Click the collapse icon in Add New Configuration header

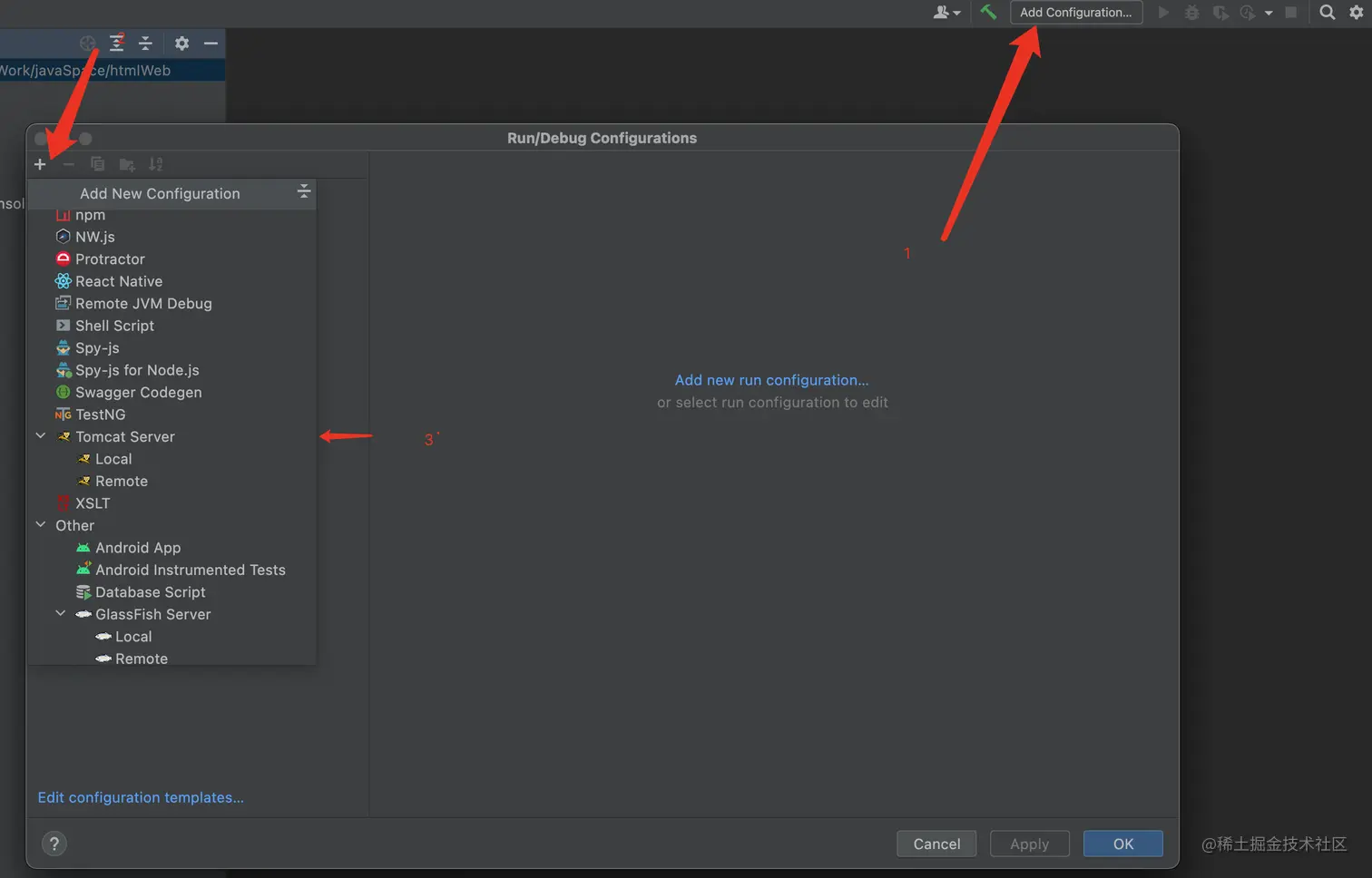click(x=304, y=191)
